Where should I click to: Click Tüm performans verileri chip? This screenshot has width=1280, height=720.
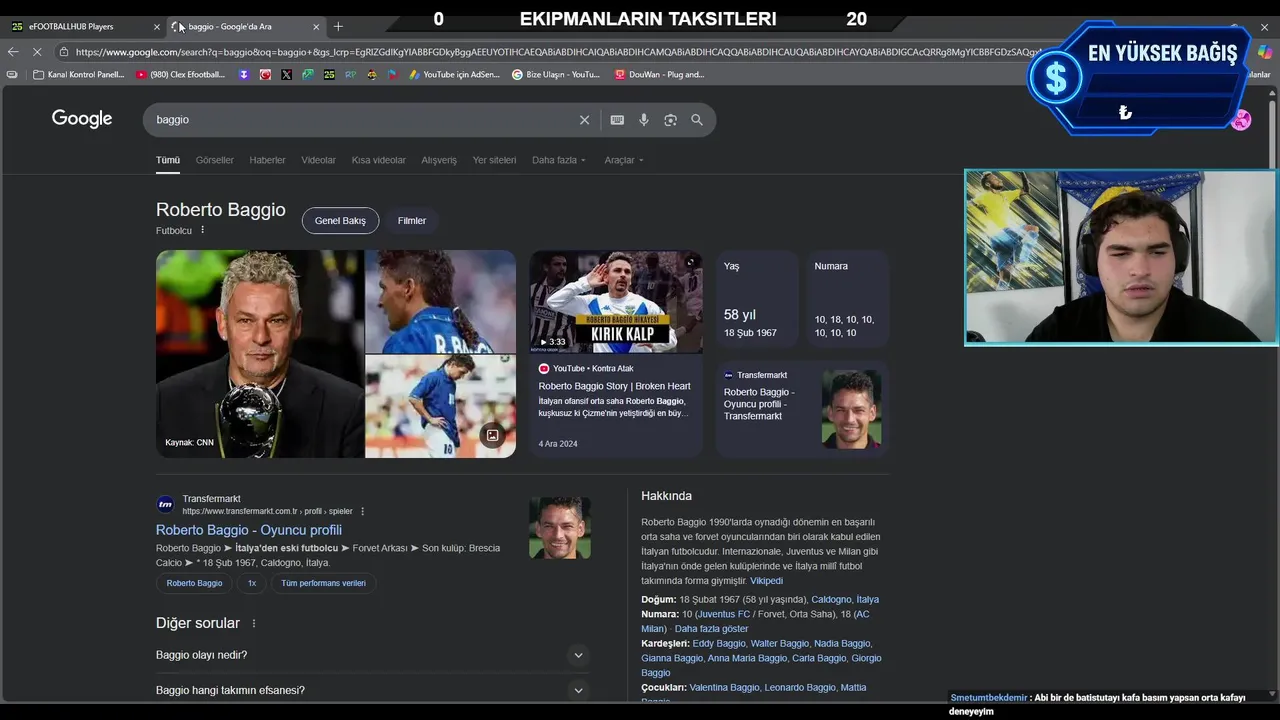[x=323, y=583]
